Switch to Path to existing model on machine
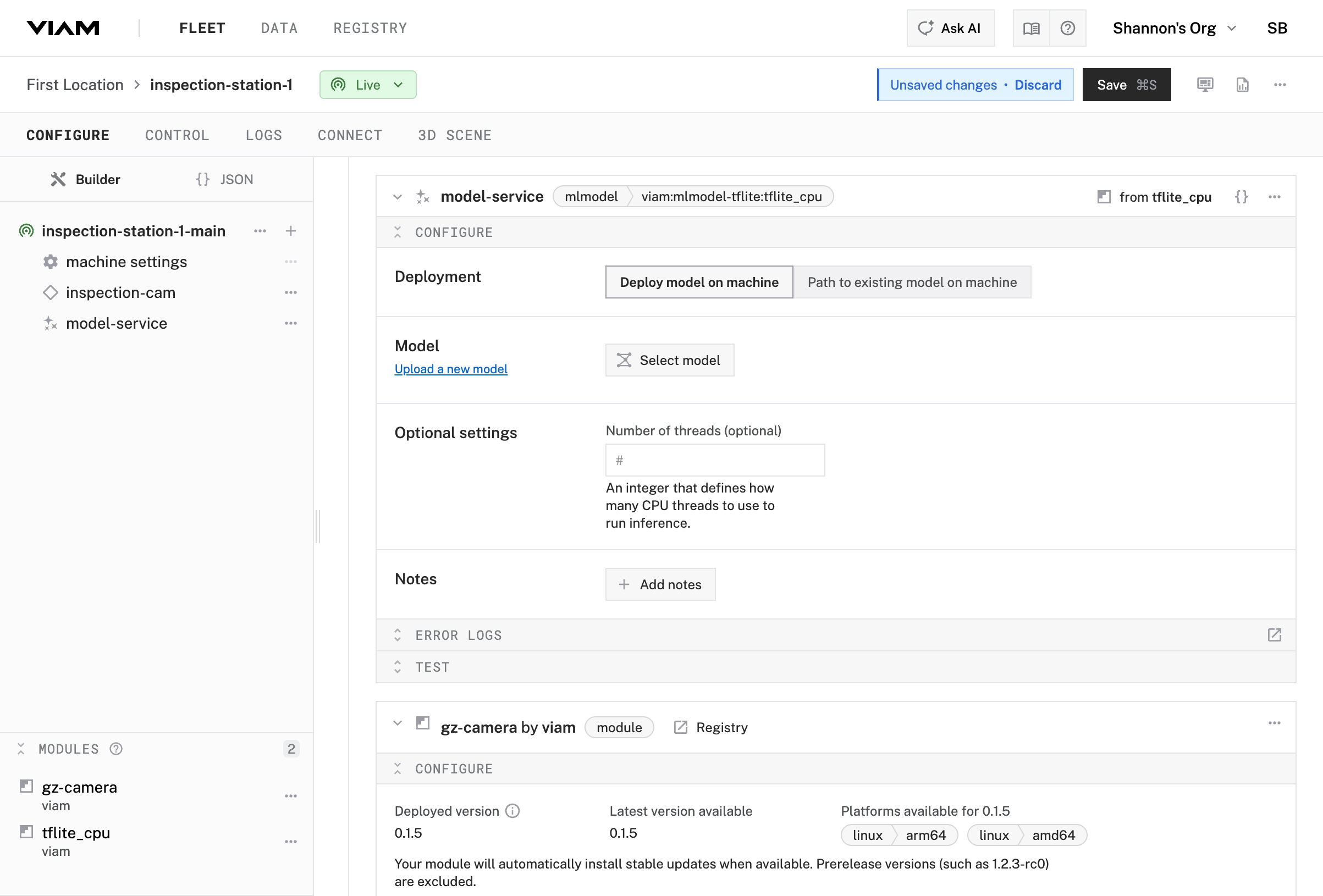 click(x=911, y=283)
